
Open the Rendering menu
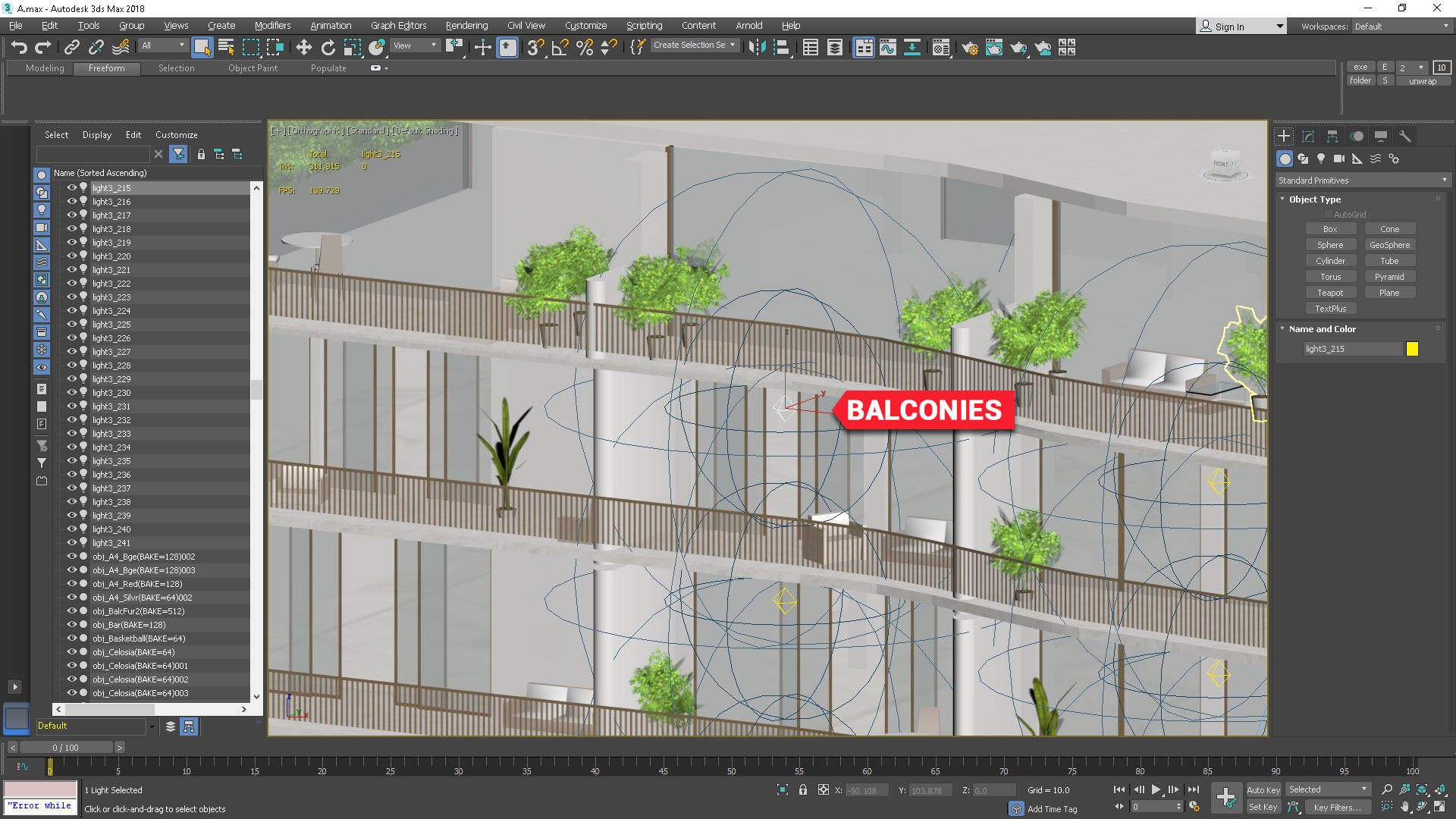tap(466, 25)
